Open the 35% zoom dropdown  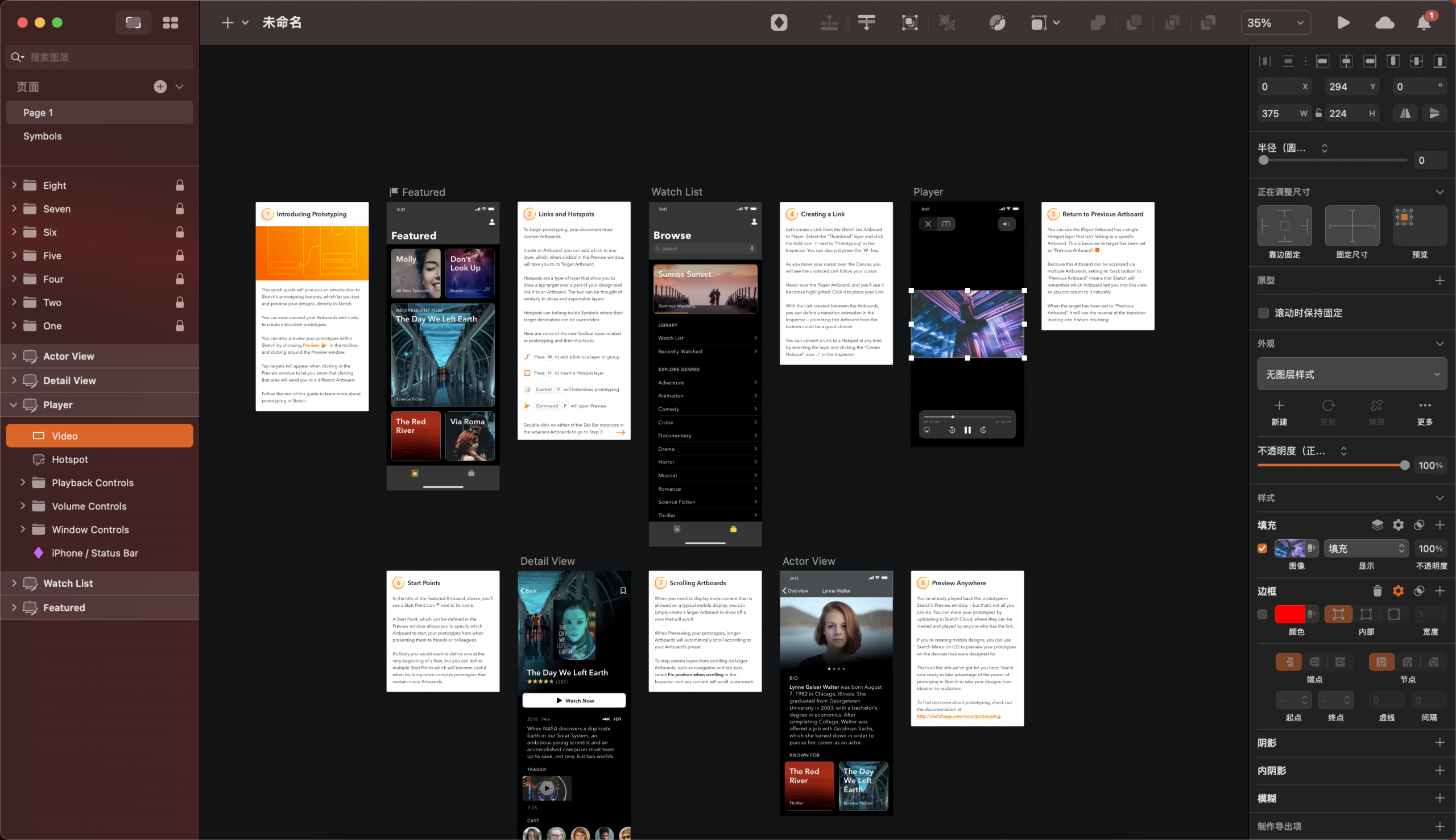coord(1275,23)
